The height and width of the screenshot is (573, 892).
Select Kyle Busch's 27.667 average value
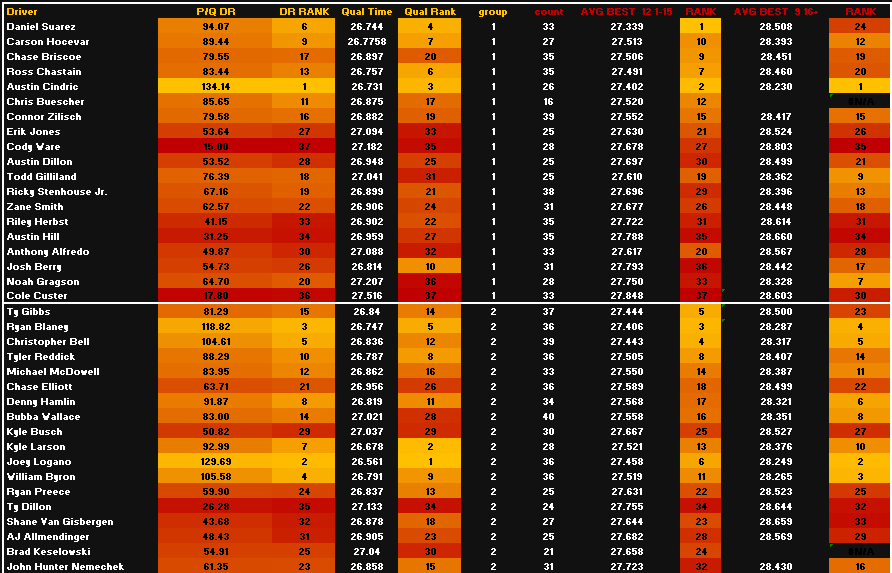pyautogui.click(x=627, y=432)
